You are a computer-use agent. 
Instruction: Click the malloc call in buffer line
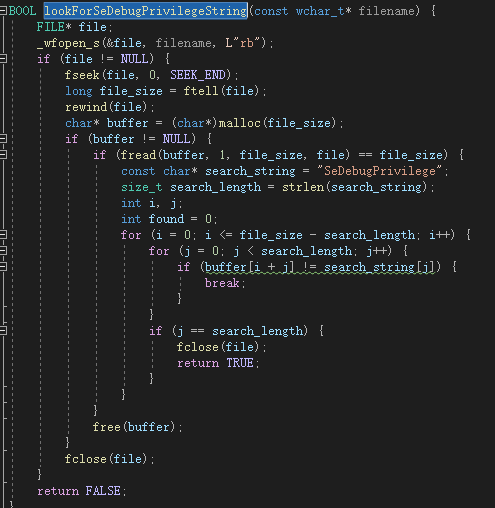click(240, 123)
